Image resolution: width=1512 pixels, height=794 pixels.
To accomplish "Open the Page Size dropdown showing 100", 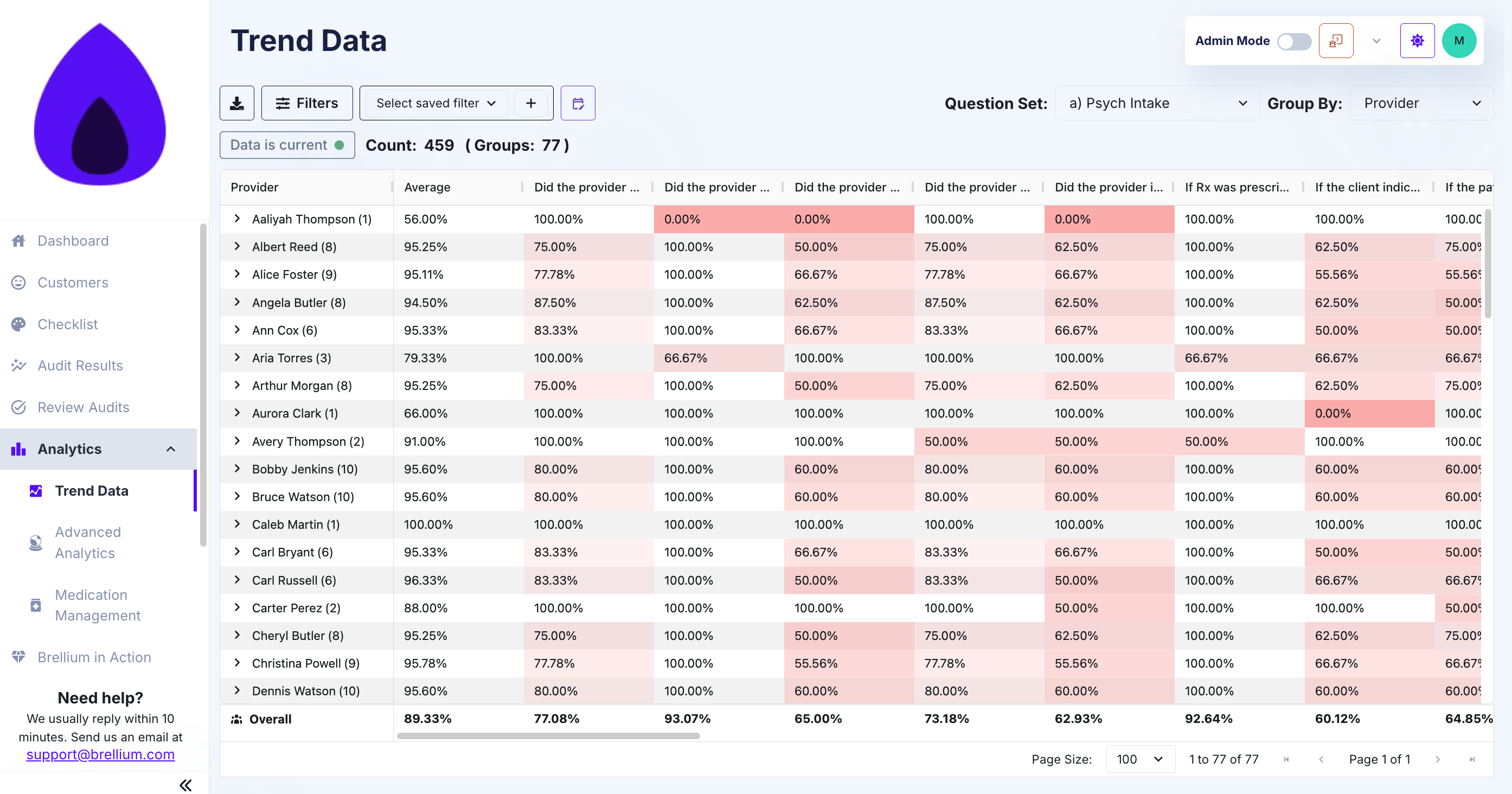I will pyautogui.click(x=1139, y=759).
